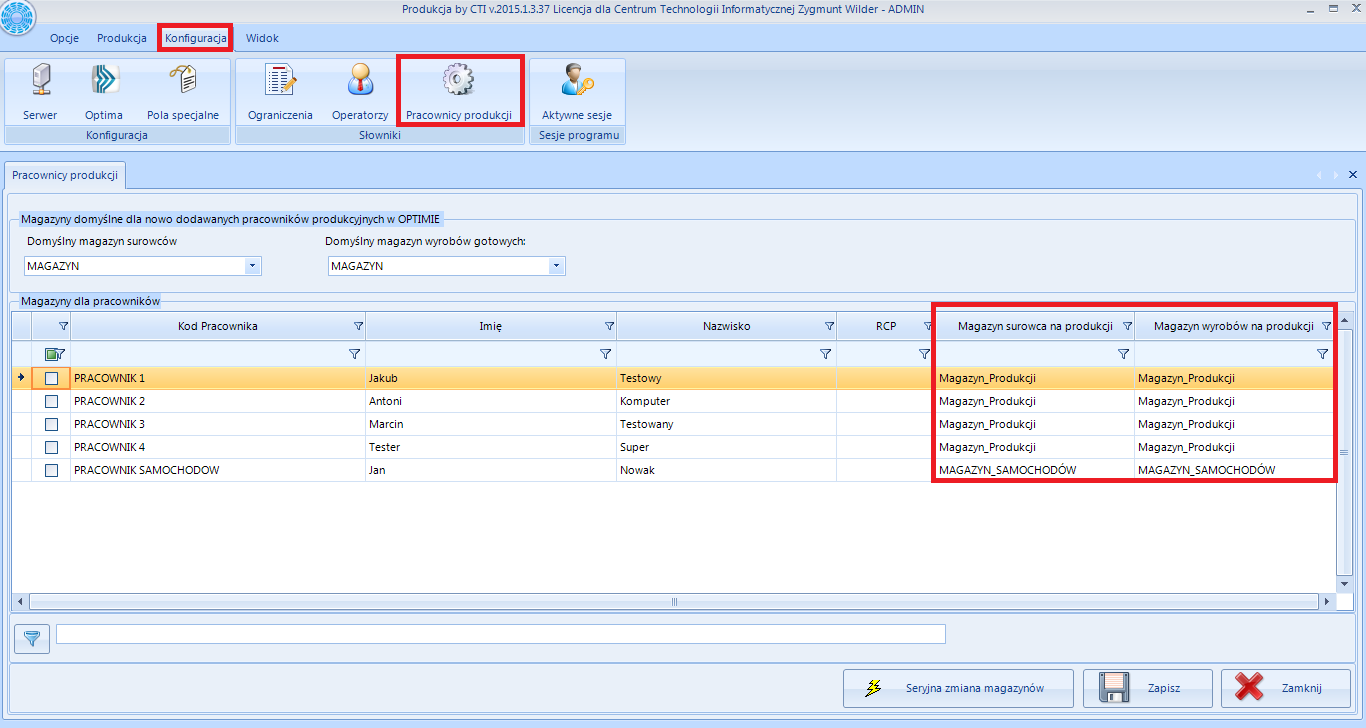This screenshot has width=1366, height=728.
Task: Click filter icon in RCP header
Action: click(928, 326)
